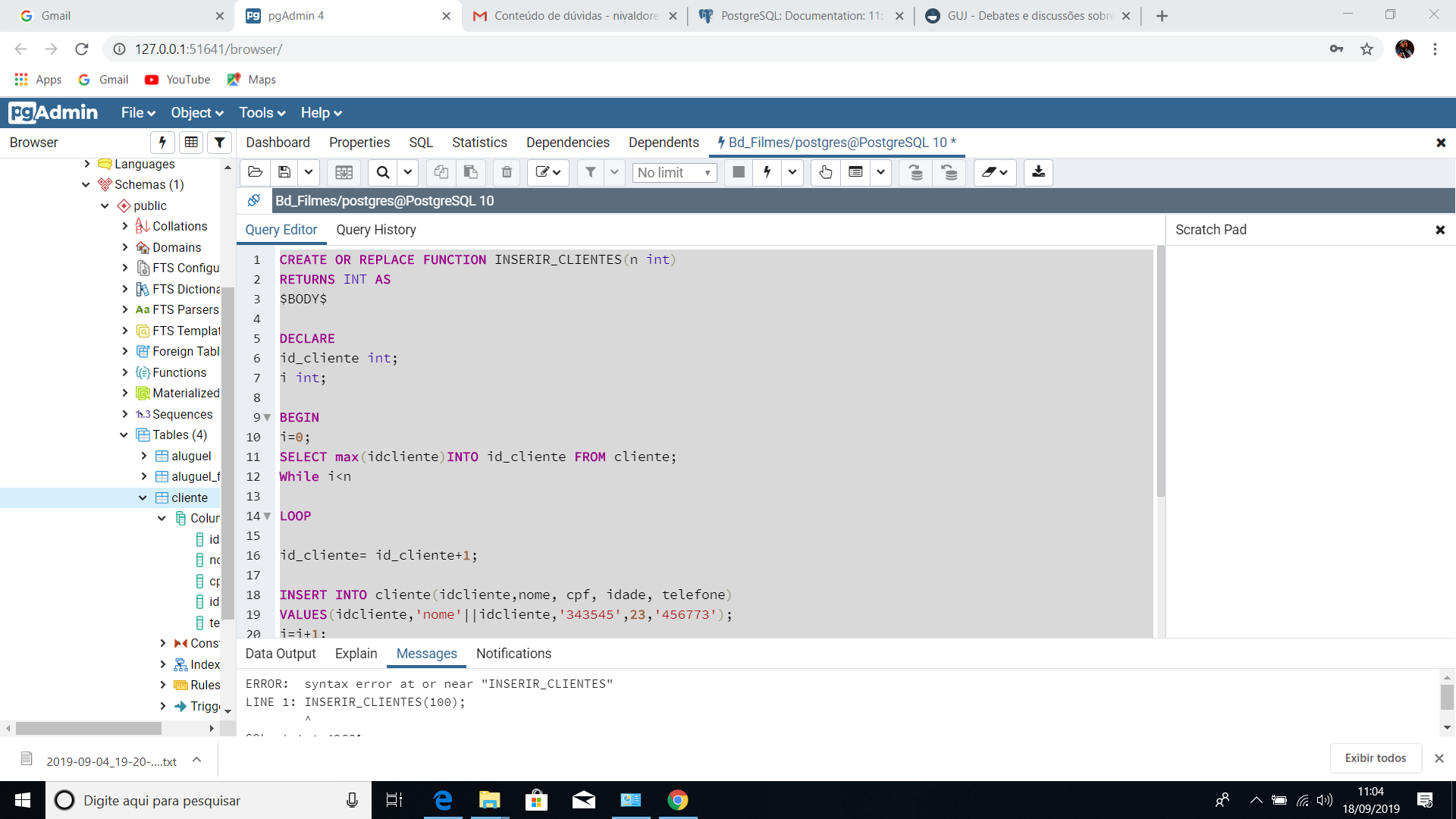Click the Paste icon in toolbar
This screenshot has width=1456, height=819.
[470, 173]
